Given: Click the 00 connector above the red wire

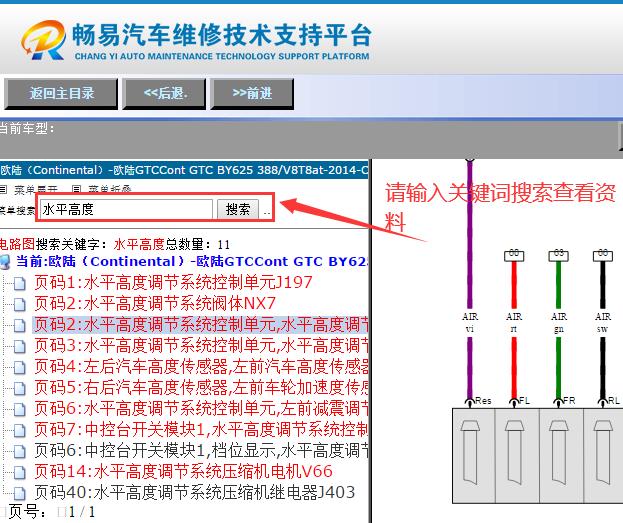Looking at the screenshot, I should click(514, 255).
